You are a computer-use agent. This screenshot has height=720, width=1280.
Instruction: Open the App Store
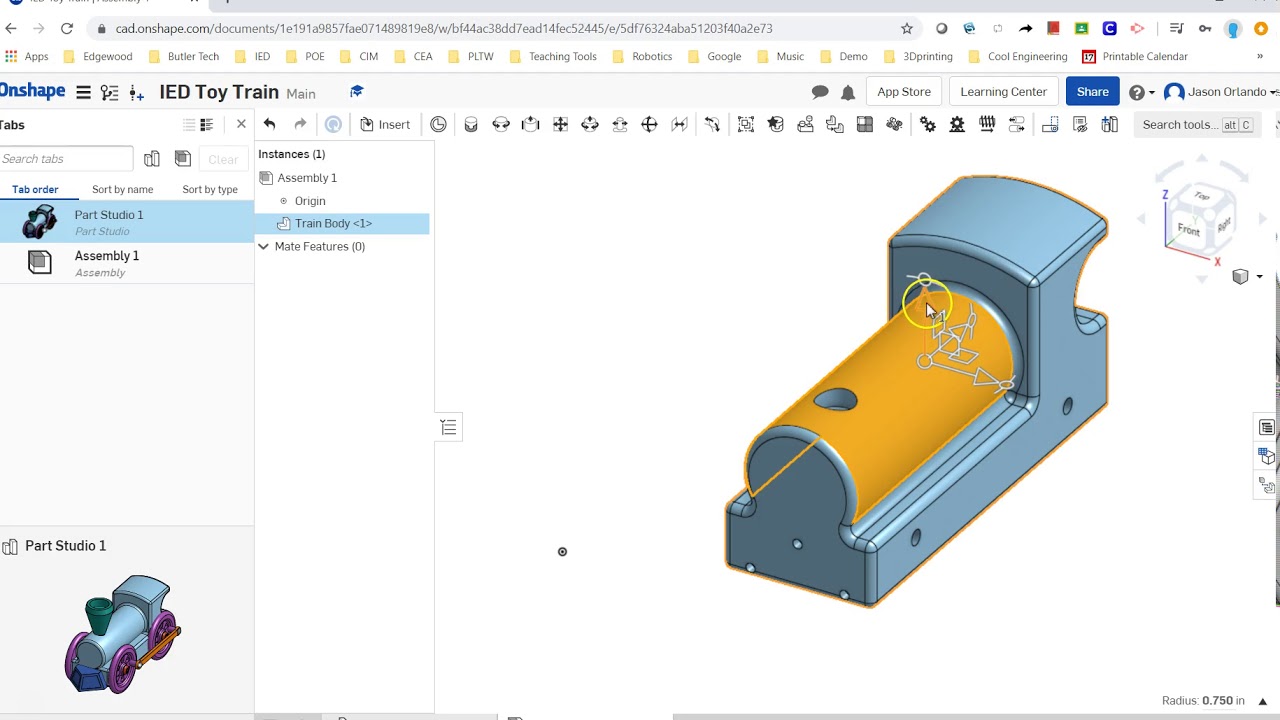tap(904, 92)
